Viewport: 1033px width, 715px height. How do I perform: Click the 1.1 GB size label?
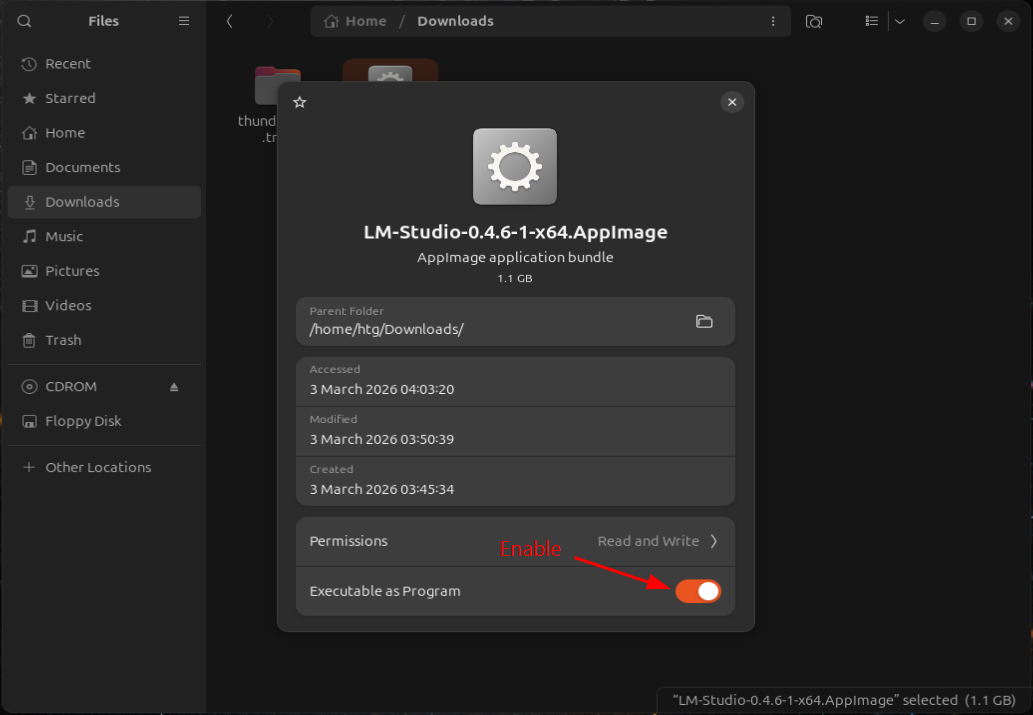tap(515, 278)
